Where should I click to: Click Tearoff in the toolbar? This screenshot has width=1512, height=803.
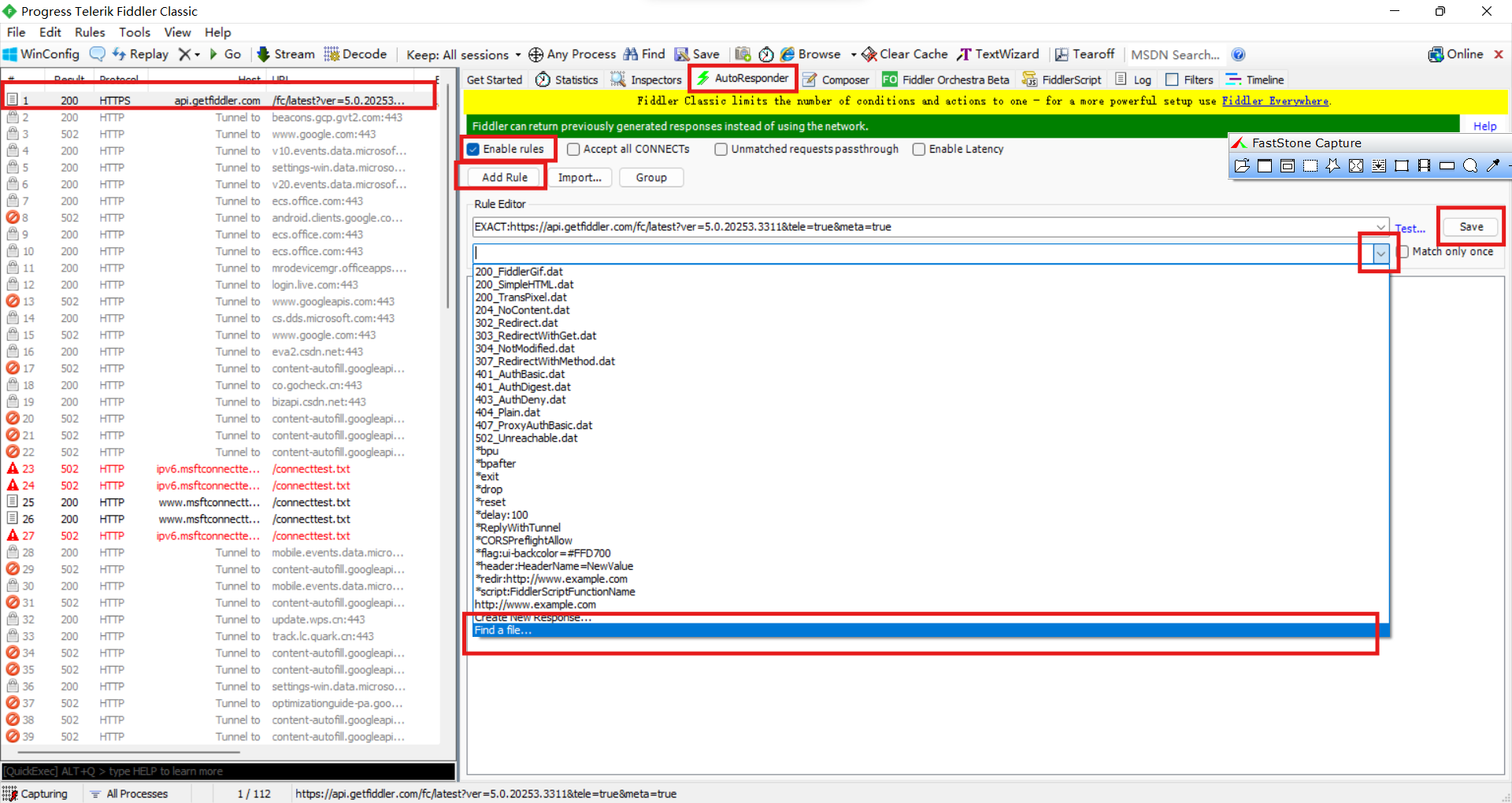[1085, 54]
